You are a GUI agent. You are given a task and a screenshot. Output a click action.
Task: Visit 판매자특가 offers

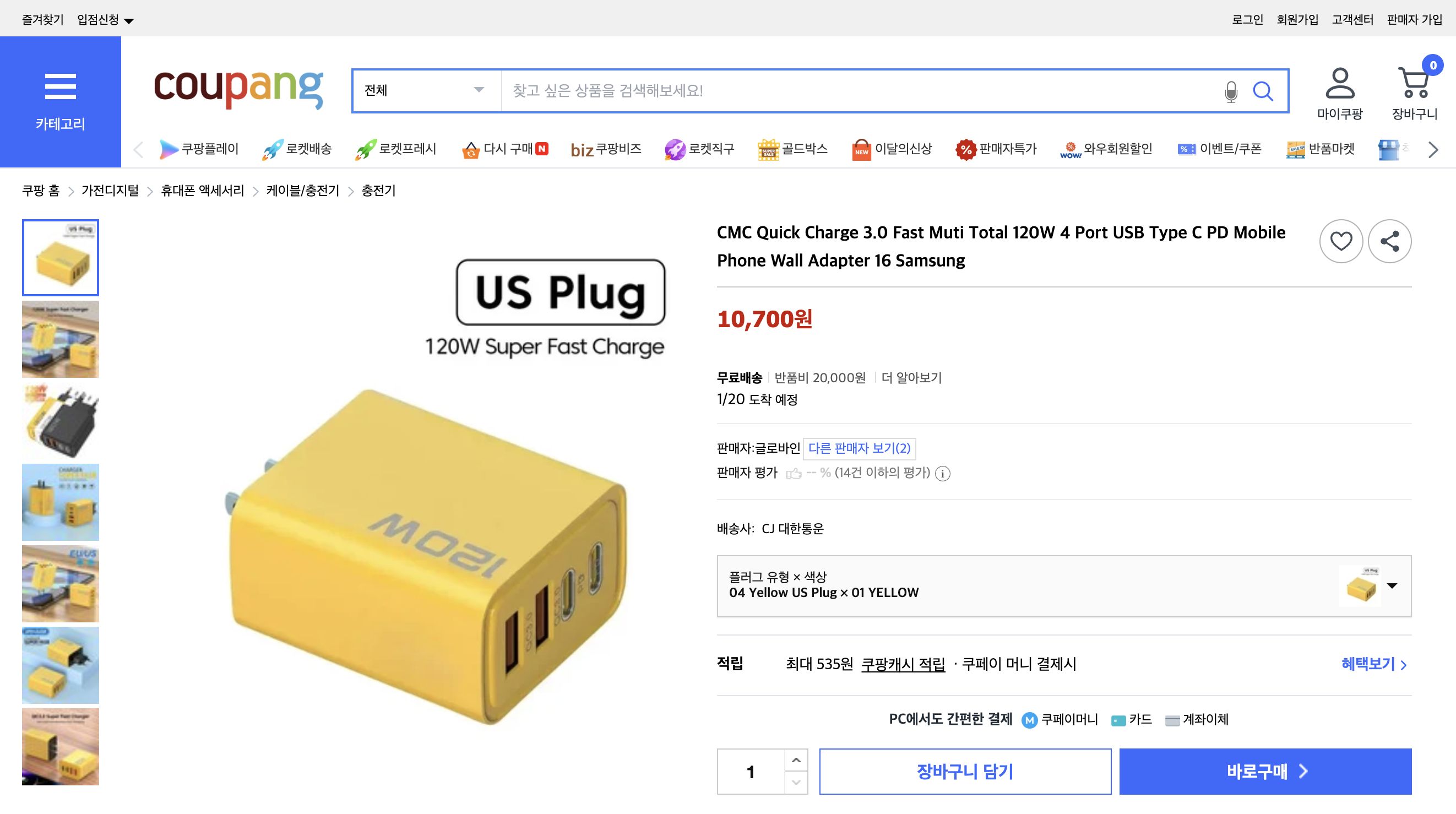998,149
